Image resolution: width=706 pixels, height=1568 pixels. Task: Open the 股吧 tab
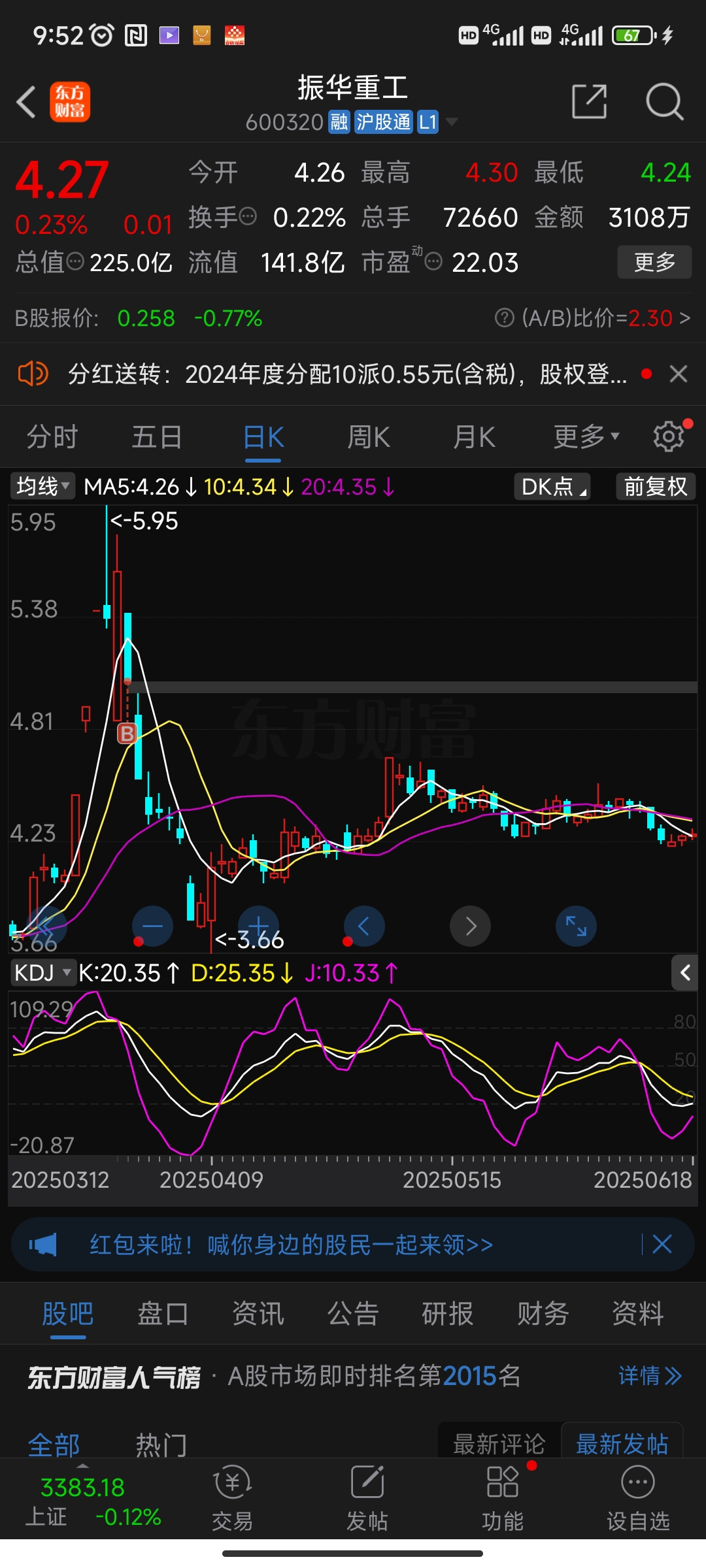tap(68, 1313)
